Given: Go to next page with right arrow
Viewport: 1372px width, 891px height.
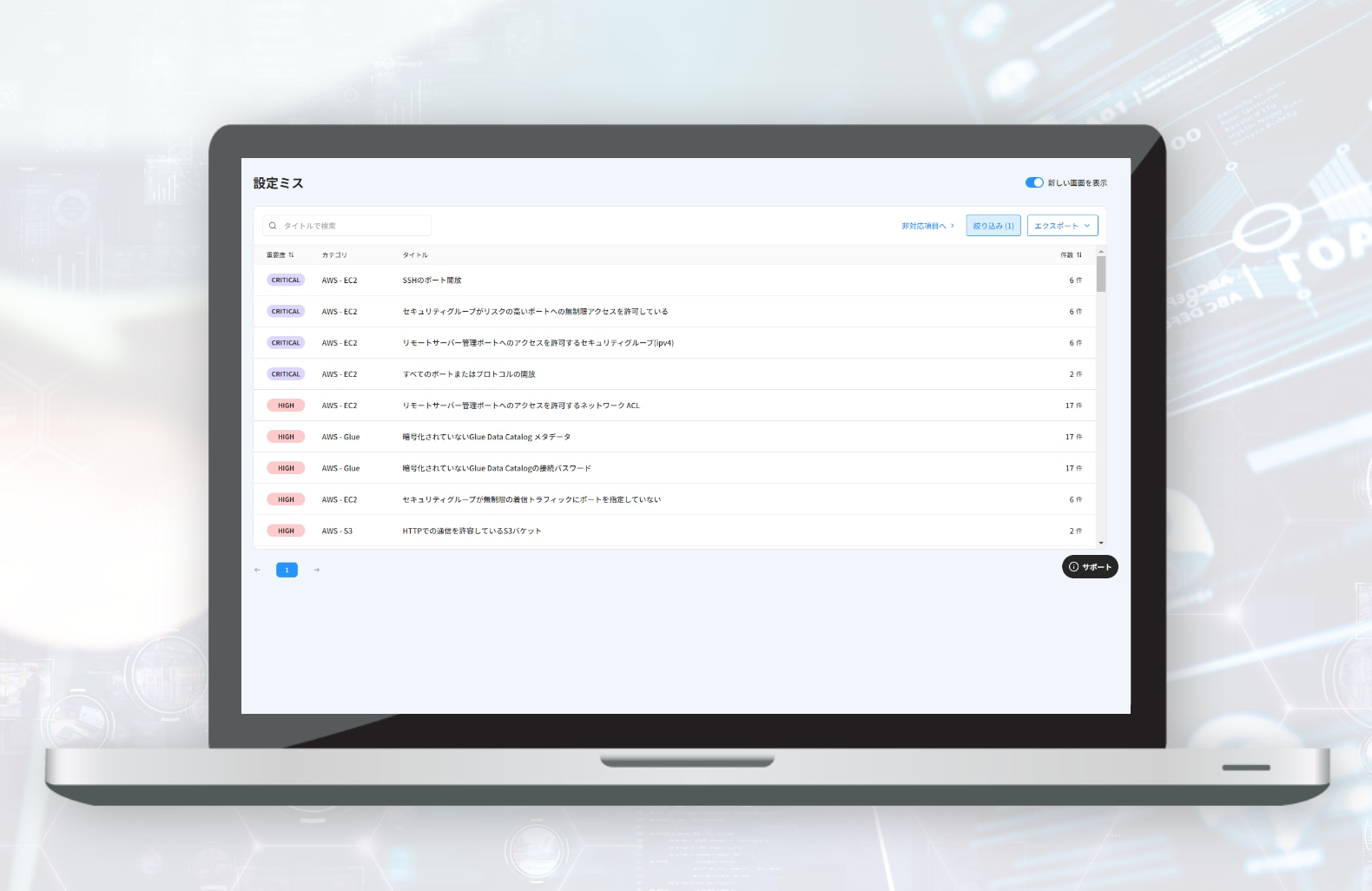Looking at the screenshot, I should point(317,570).
